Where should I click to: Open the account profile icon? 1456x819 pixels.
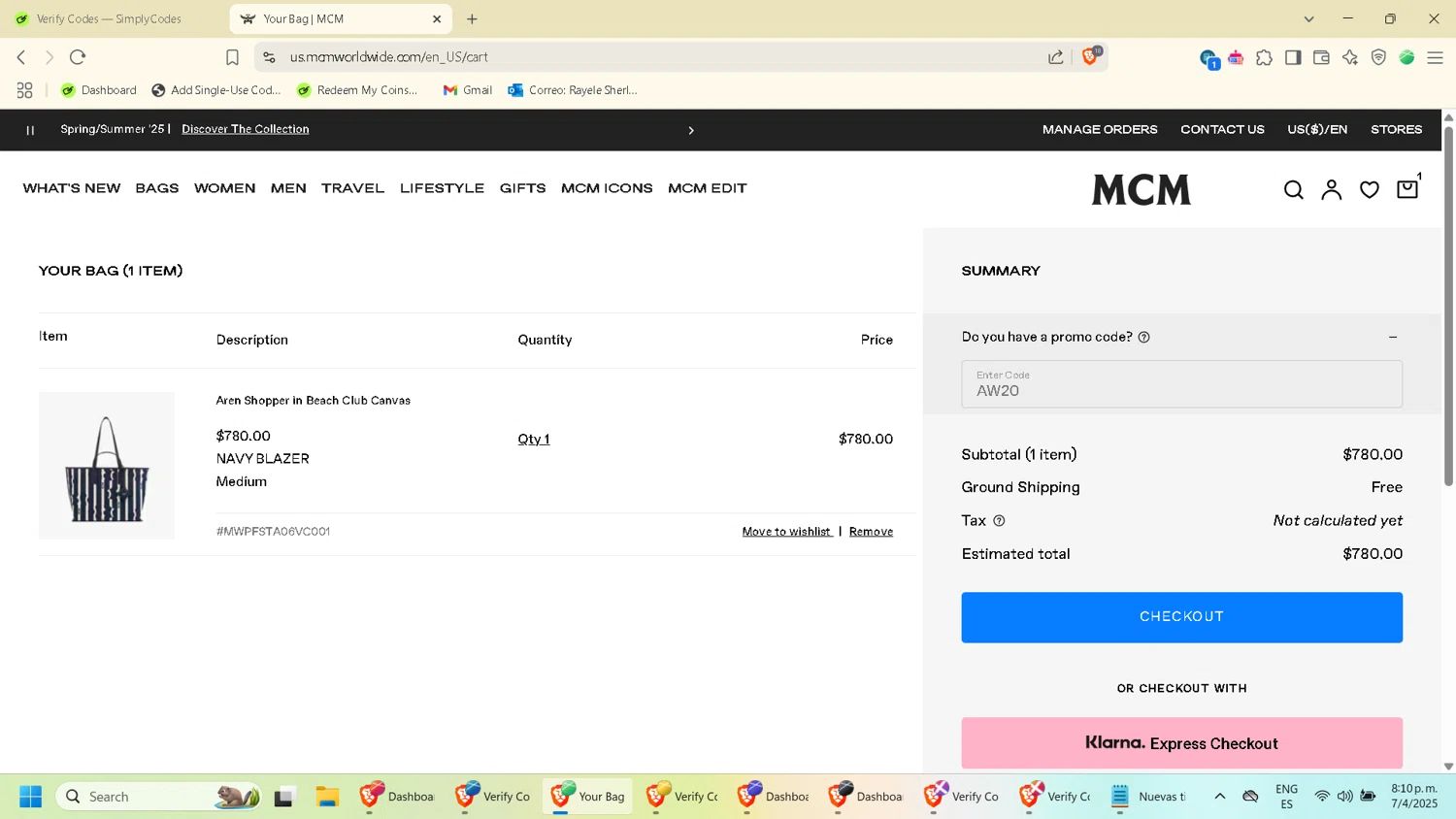(1331, 190)
